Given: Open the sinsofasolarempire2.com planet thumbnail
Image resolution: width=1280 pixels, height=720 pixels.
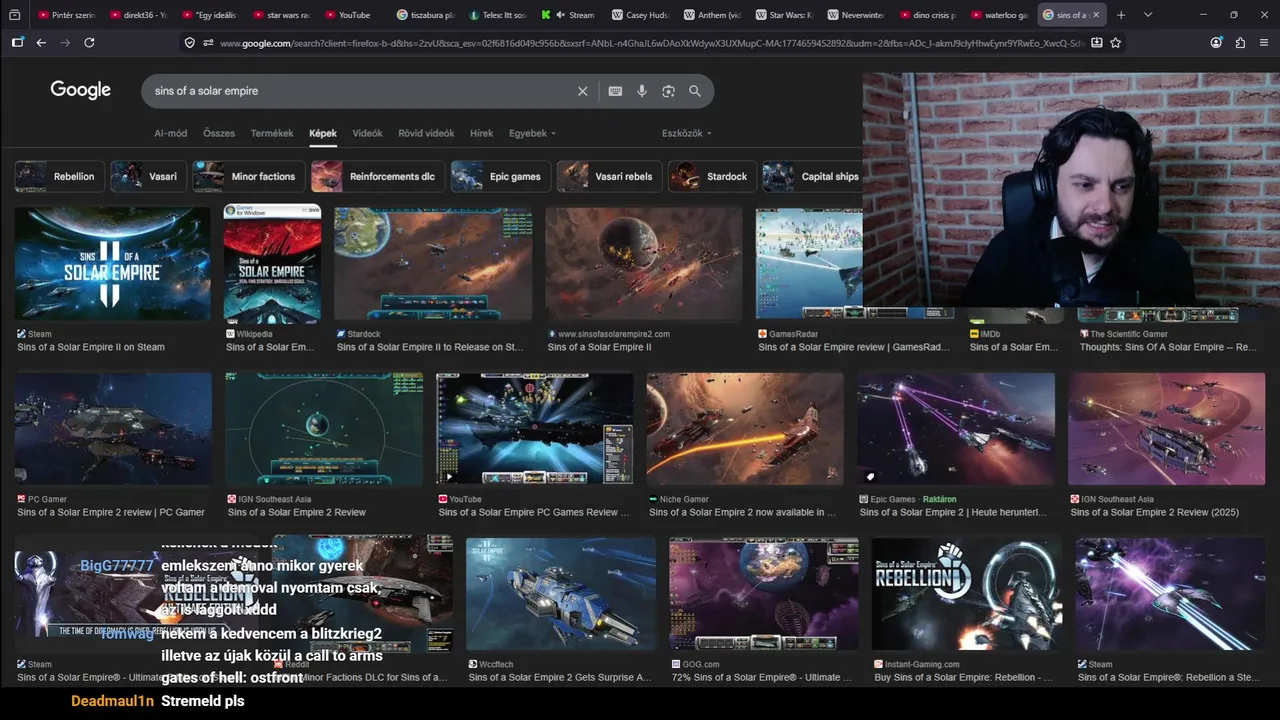Looking at the screenshot, I should pos(644,265).
